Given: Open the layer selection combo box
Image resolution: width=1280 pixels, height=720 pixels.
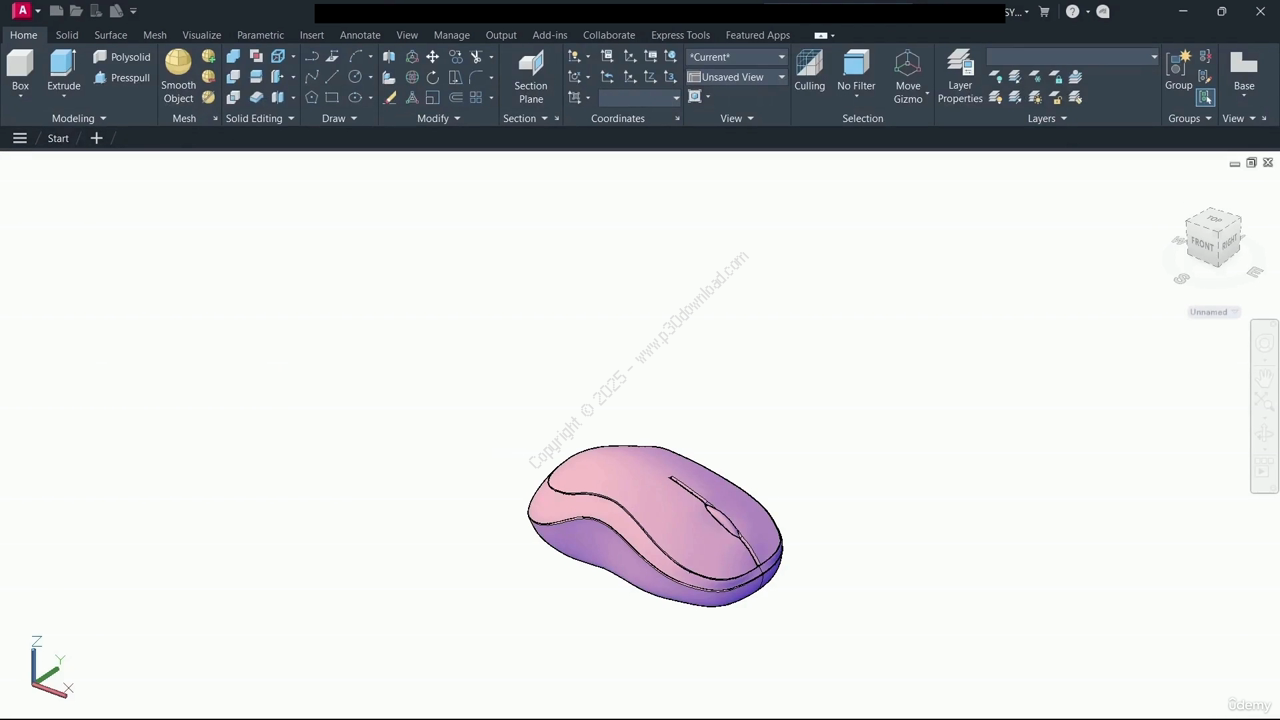Looking at the screenshot, I should (1072, 57).
